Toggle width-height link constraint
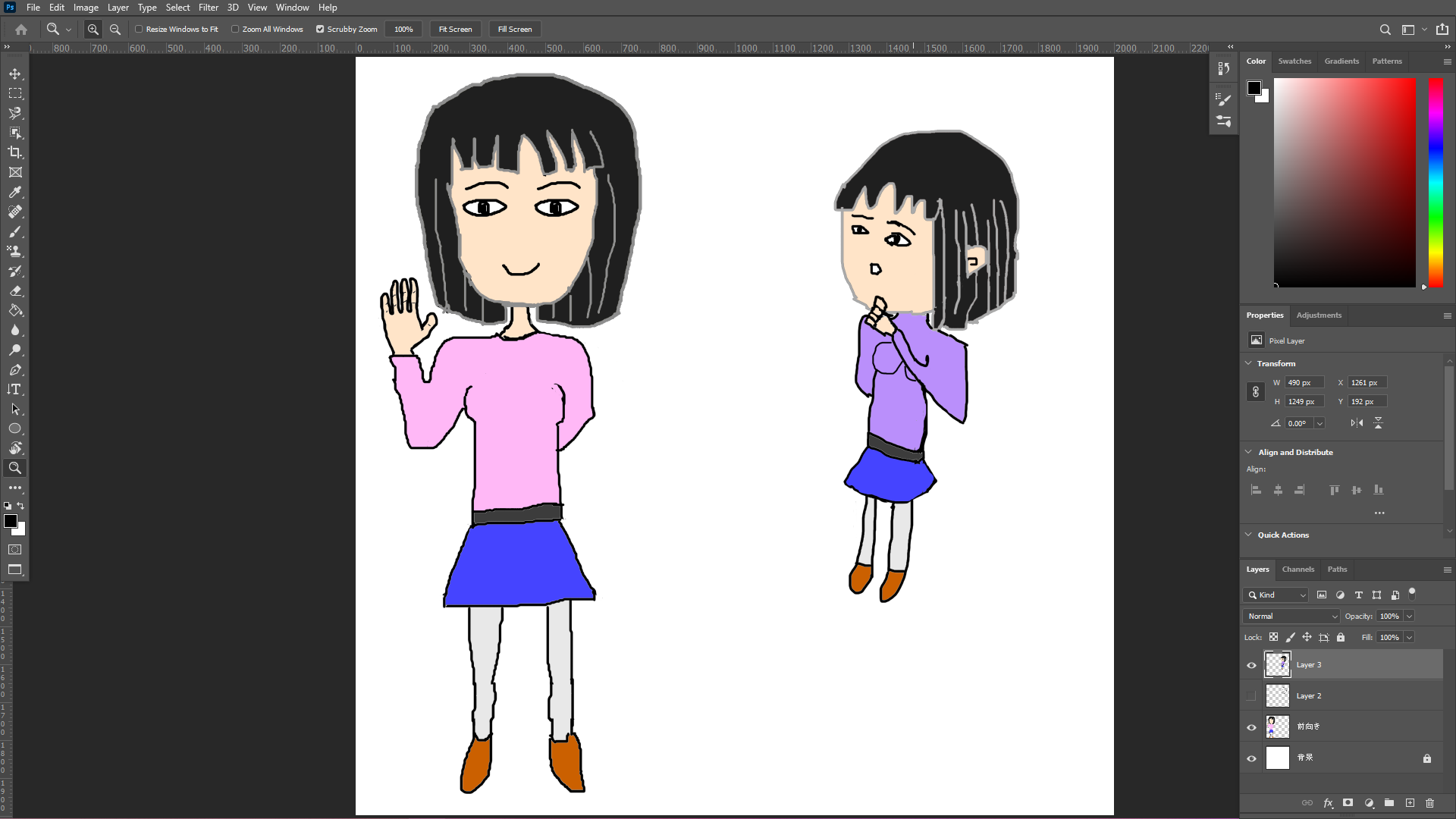Image resolution: width=1456 pixels, height=819 pixels. point(1256,392)
